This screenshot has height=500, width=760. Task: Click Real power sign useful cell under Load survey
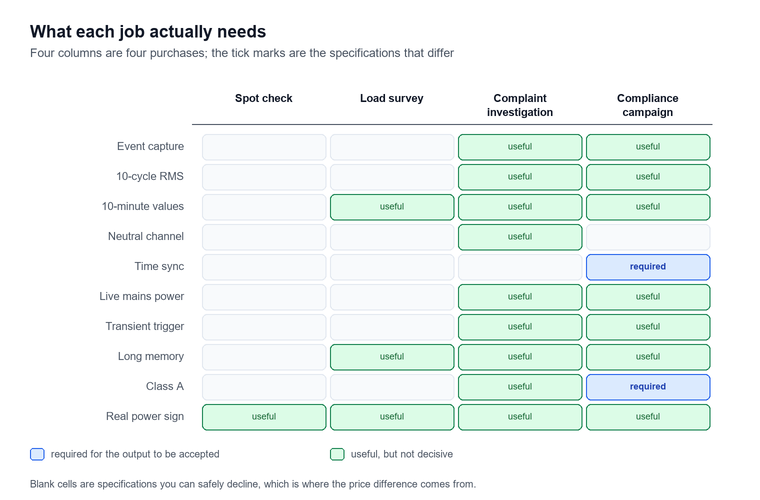[392, 417]
